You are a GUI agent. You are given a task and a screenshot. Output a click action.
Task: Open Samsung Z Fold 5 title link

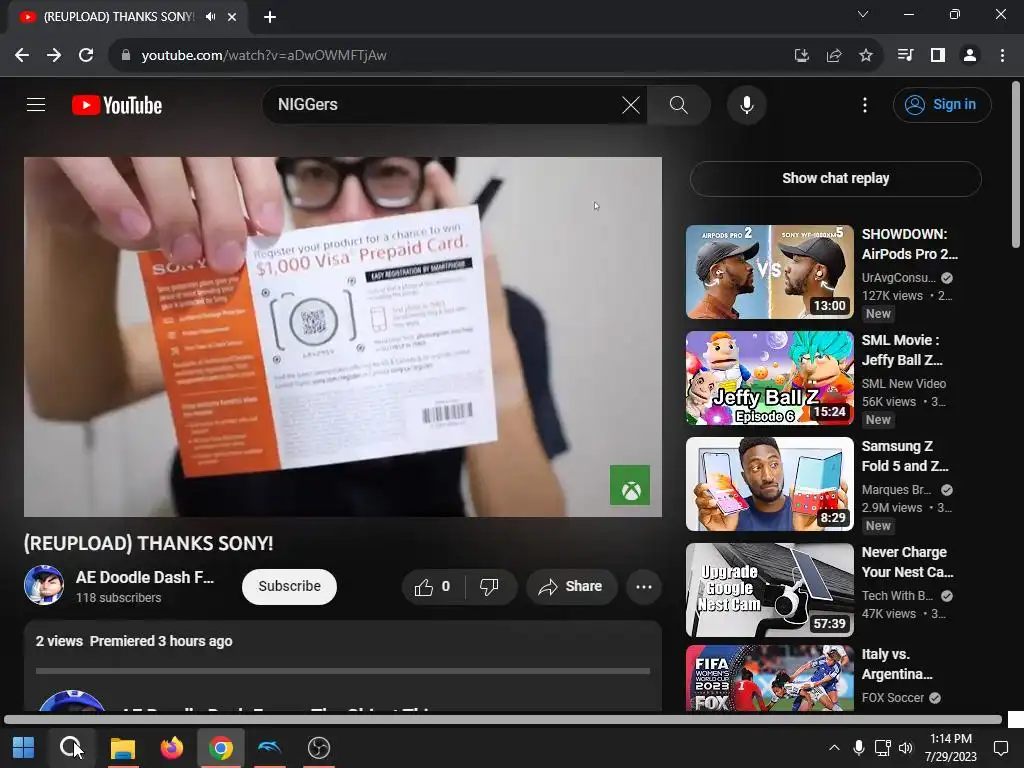pos(905,456)
